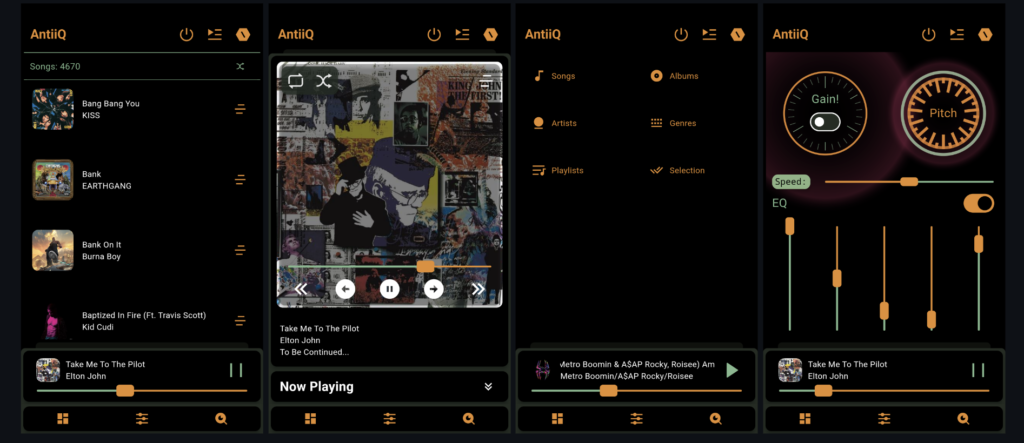Image resolution: width=1024 pixels, height=443 pixels.
Task: Skip to next track with double-arrow
Action: point(478,289)
